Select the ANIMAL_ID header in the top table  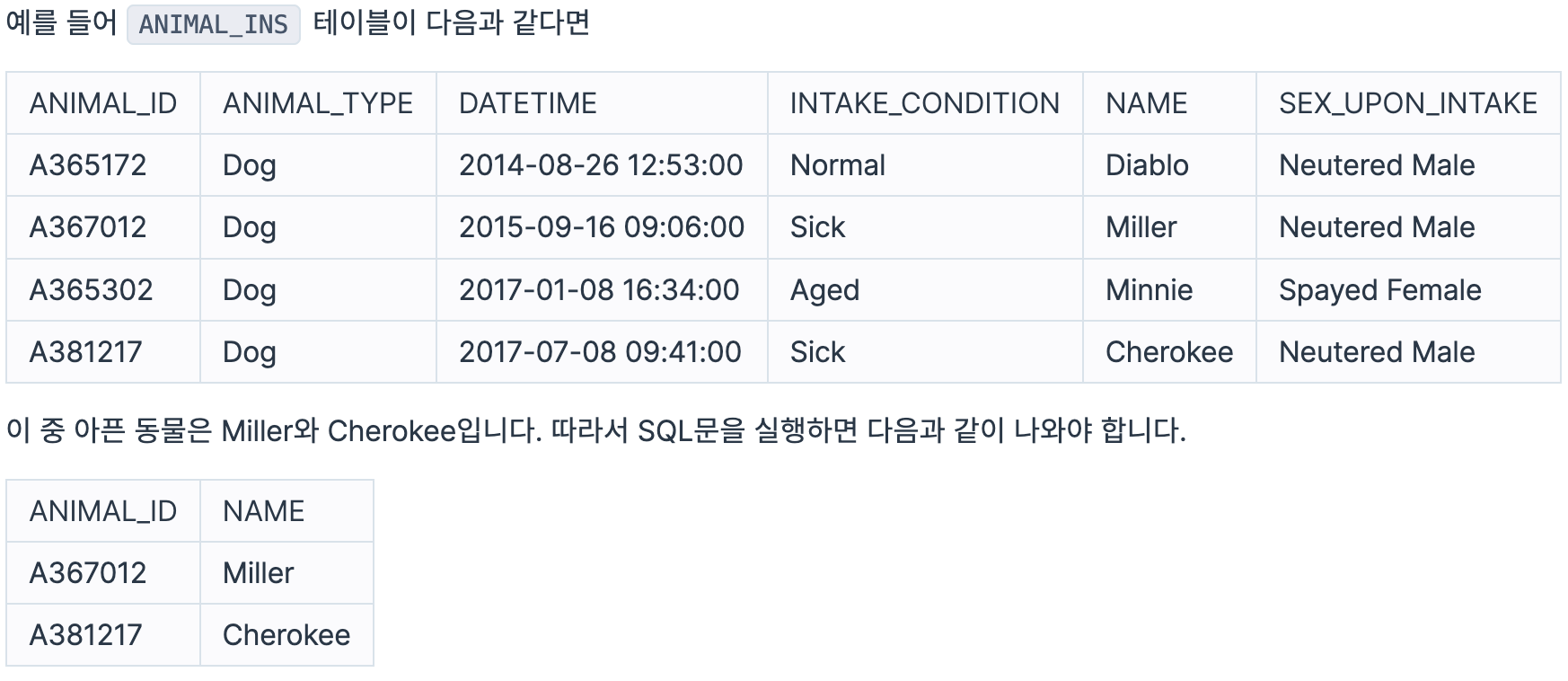103,103
